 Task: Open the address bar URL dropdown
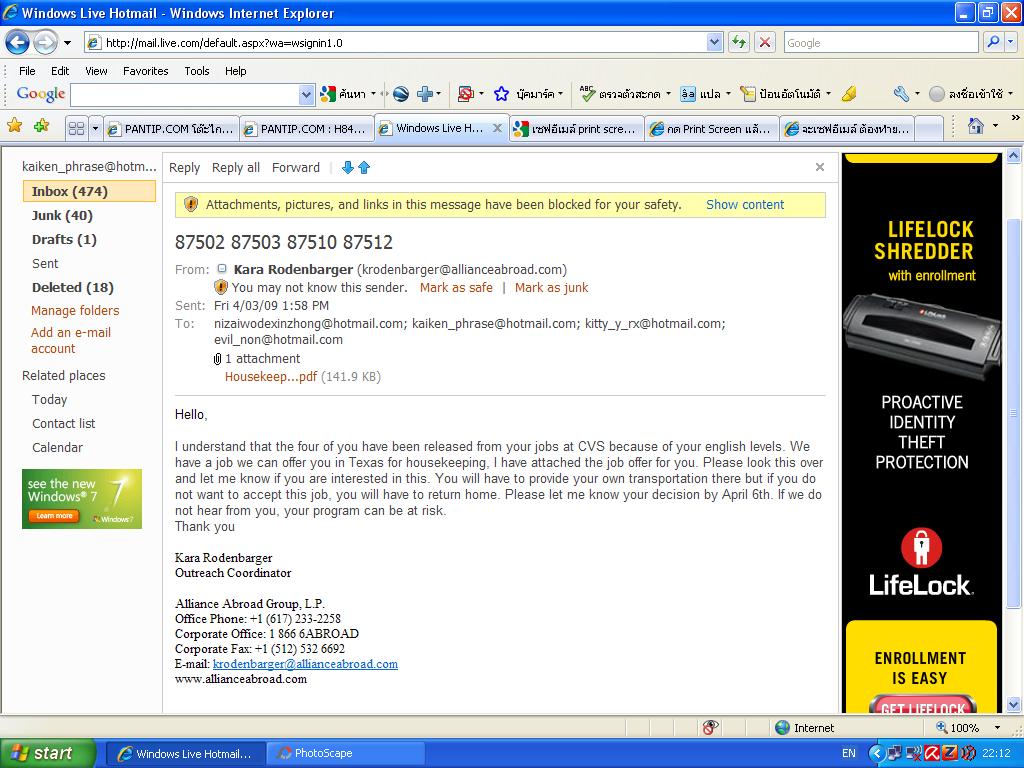pos(714,43)
